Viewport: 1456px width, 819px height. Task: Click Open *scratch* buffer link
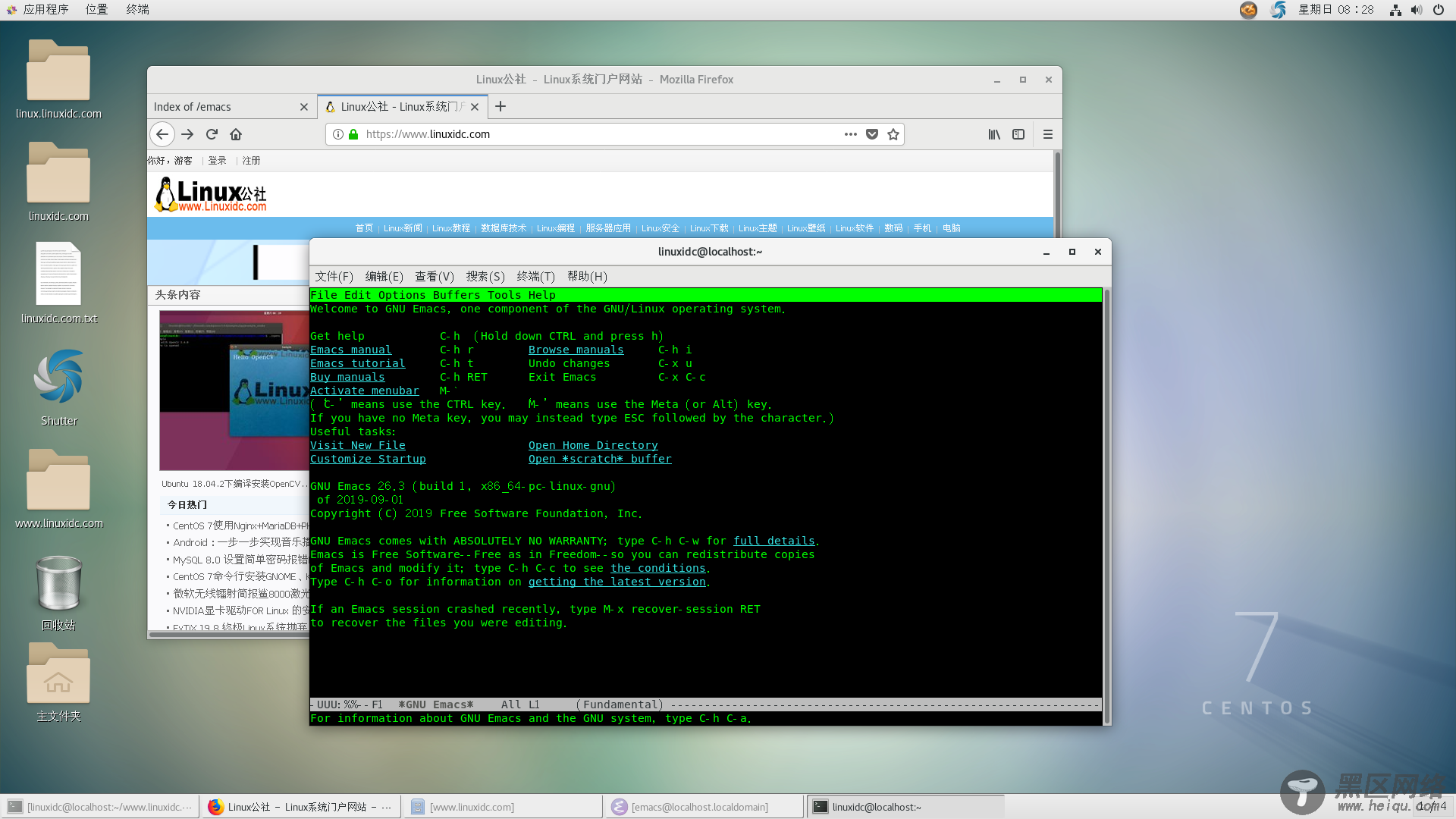[x=600, y=459]
